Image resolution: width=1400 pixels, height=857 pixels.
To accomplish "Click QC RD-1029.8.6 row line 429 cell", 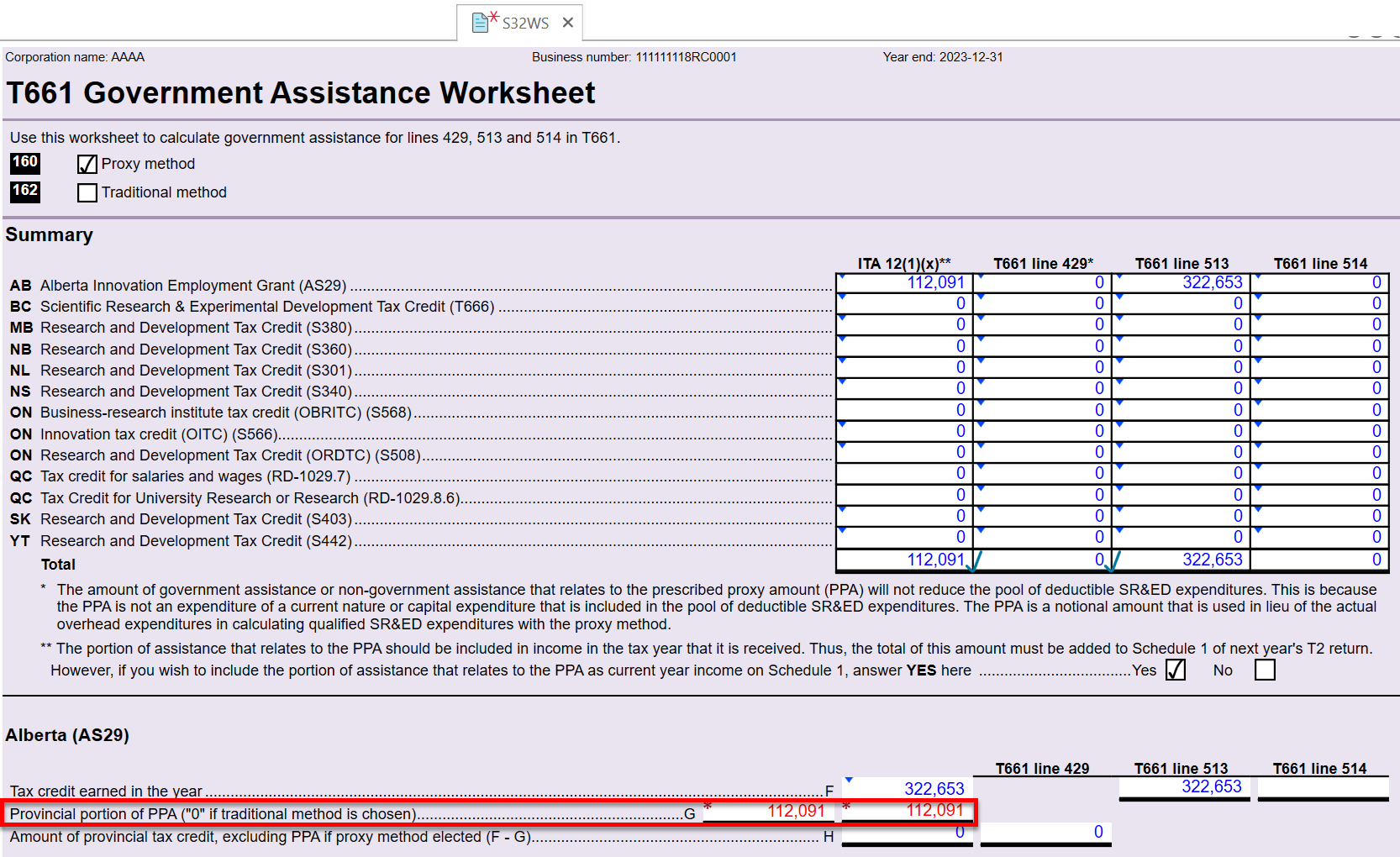I will (x=1044, y=495).
